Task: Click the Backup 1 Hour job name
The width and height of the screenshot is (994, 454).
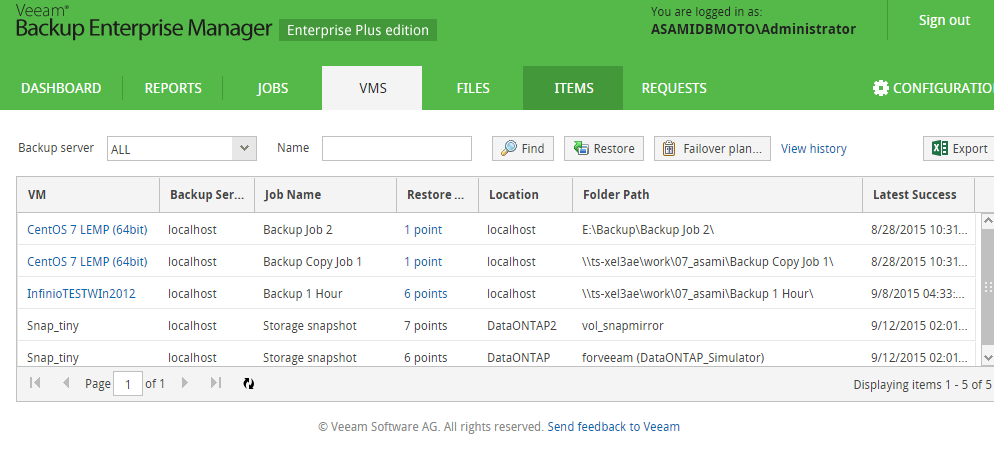Action: coord(302,294)
